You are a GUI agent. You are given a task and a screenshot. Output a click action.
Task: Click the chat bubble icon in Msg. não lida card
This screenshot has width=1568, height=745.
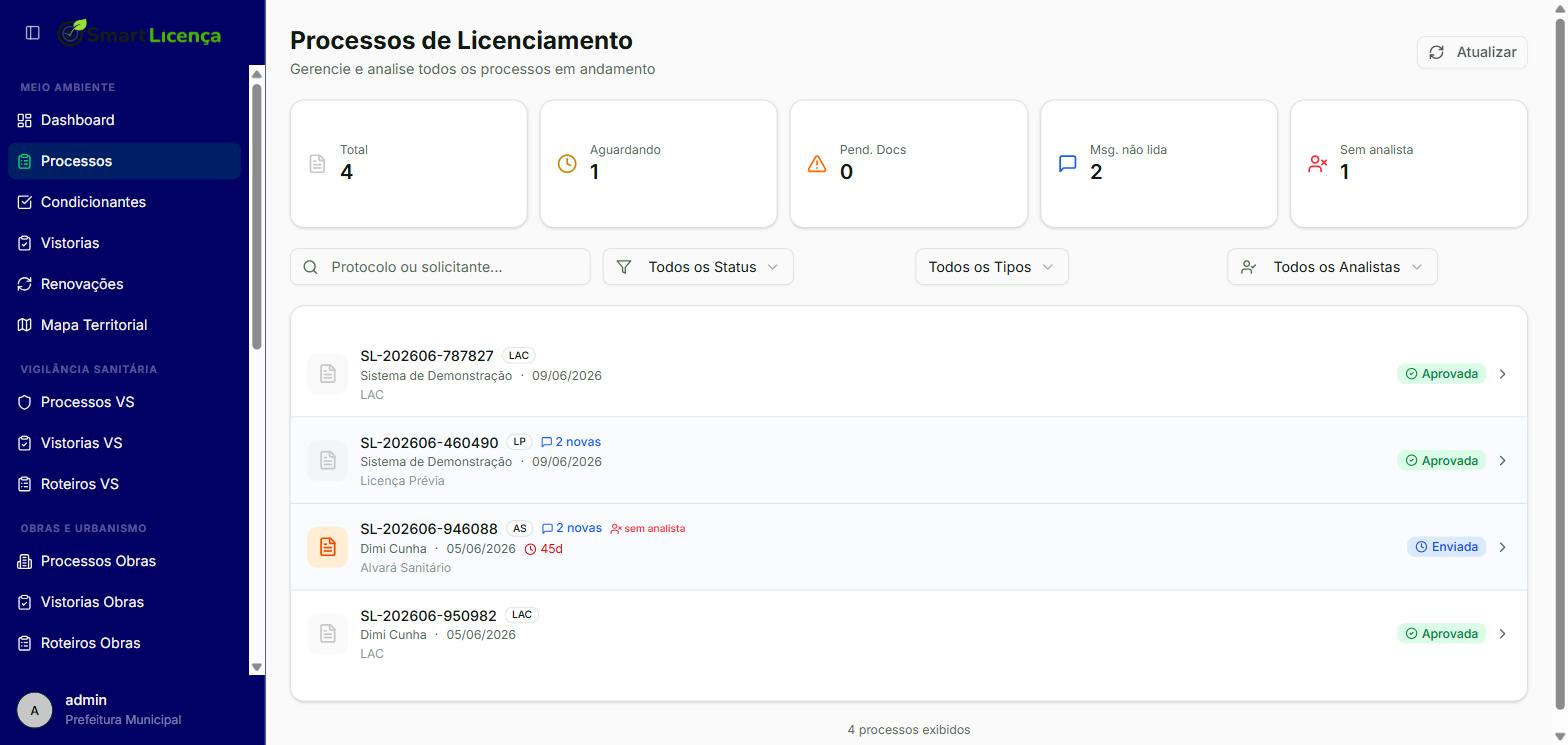coord(1067,163)
